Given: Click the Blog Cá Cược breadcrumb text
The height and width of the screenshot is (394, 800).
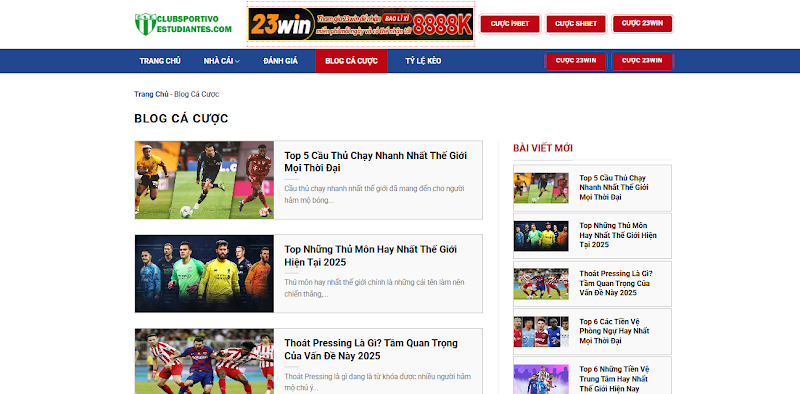Looking at the screenshot, I should pos(196,94).
